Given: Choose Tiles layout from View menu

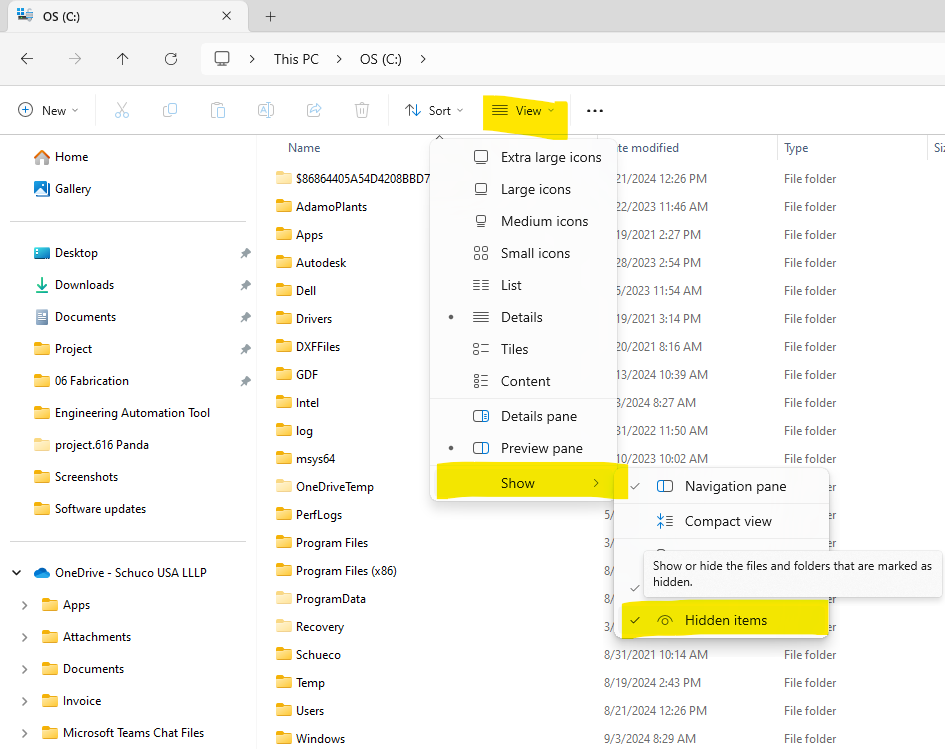Looking at the screenshot, I should point(514,349).
